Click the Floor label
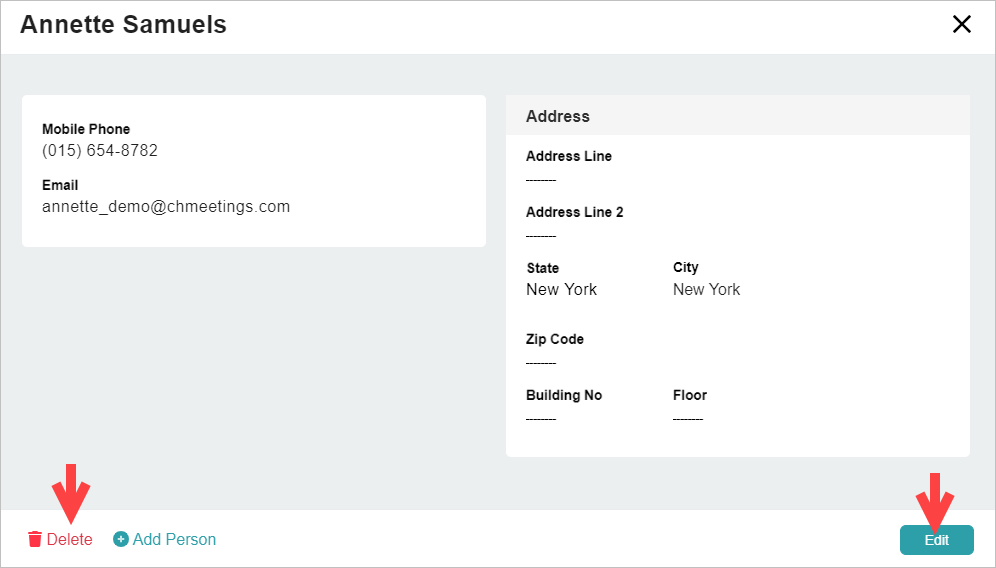 [690, 395]
